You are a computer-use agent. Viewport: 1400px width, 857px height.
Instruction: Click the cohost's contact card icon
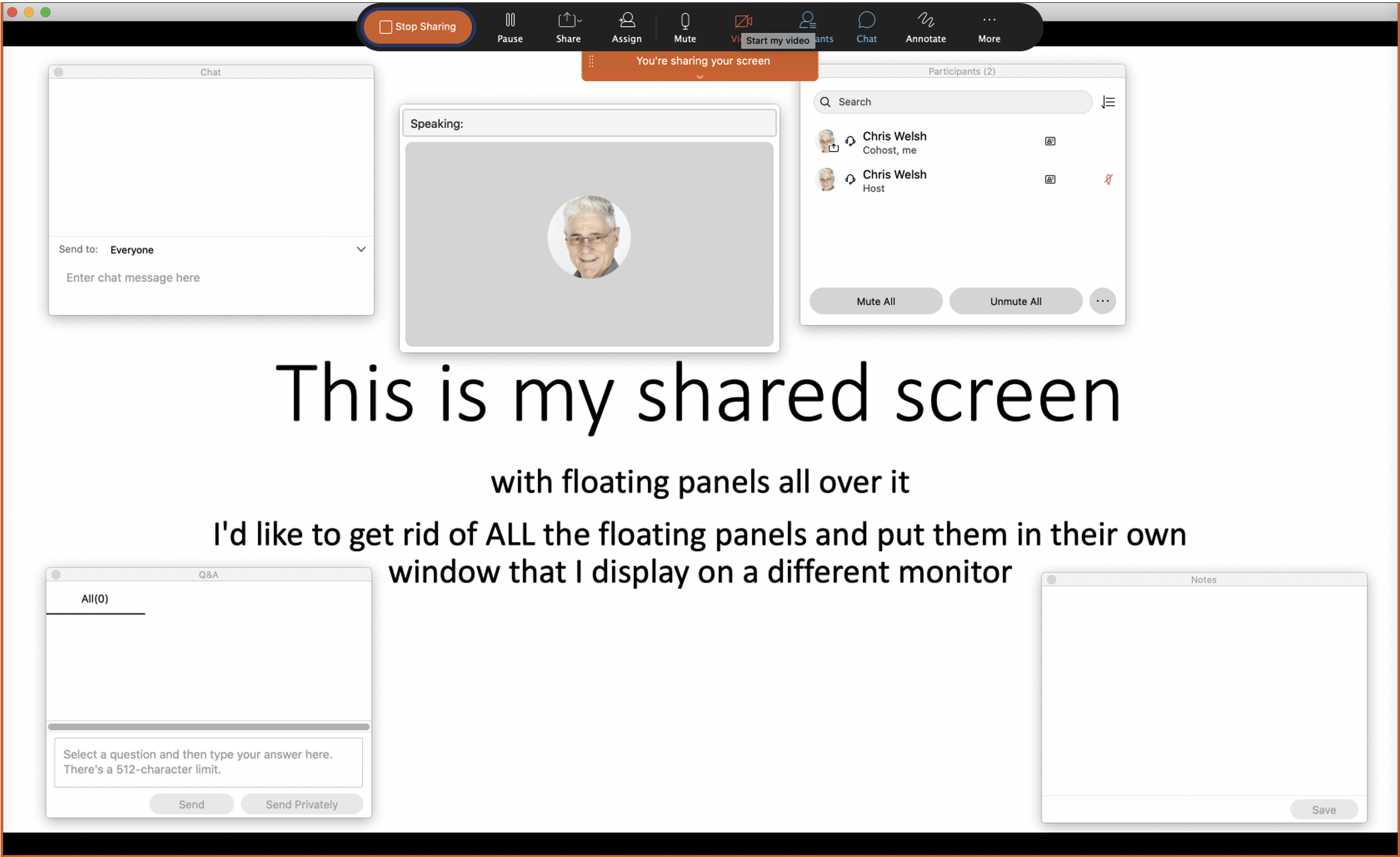[x=1050, y=142]
